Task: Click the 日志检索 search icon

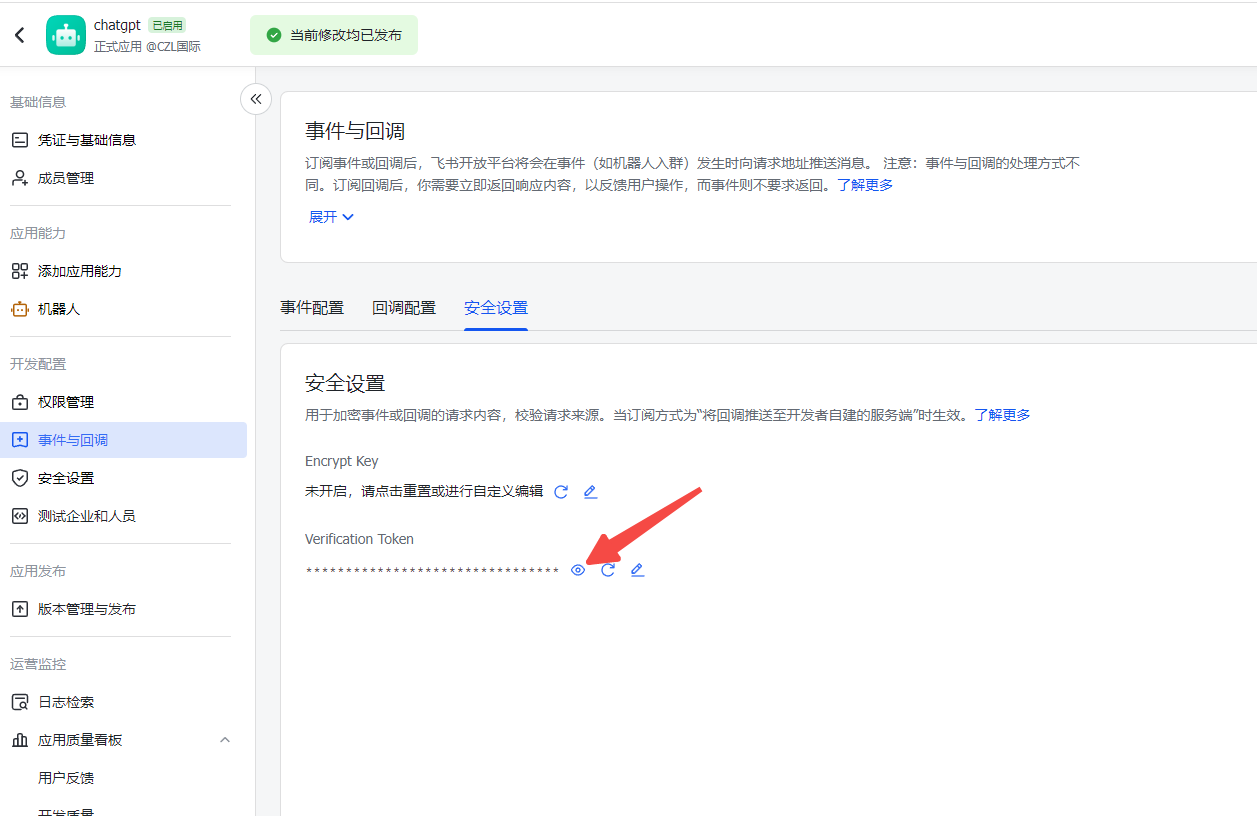Action: tap(20, 702)
